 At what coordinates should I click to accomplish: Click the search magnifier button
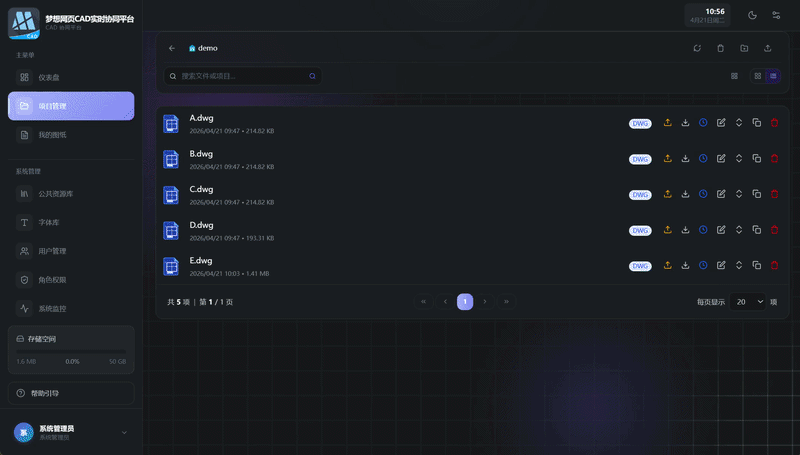[x=312, y=76]
